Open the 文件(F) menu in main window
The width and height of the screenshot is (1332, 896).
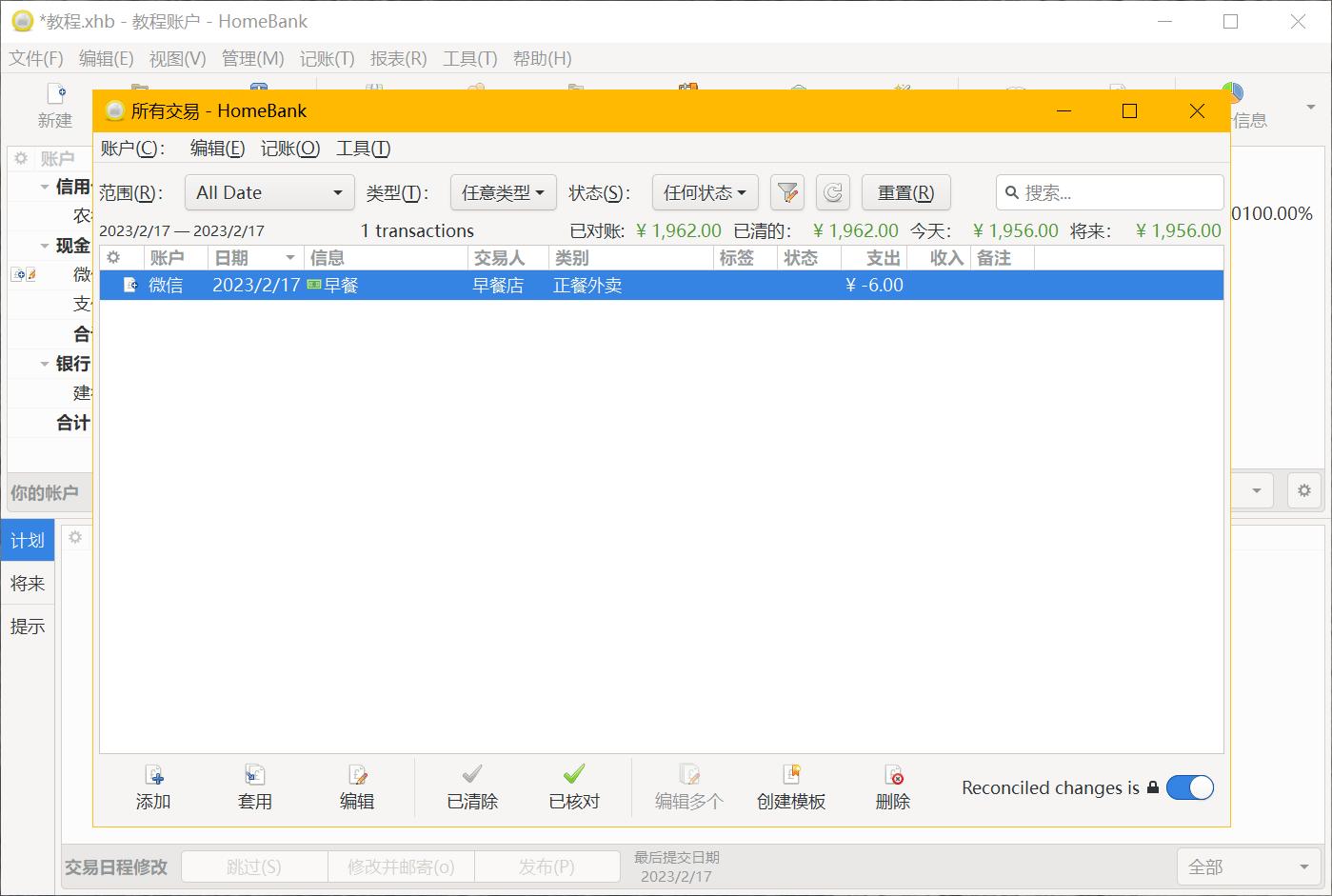[36, 58]
